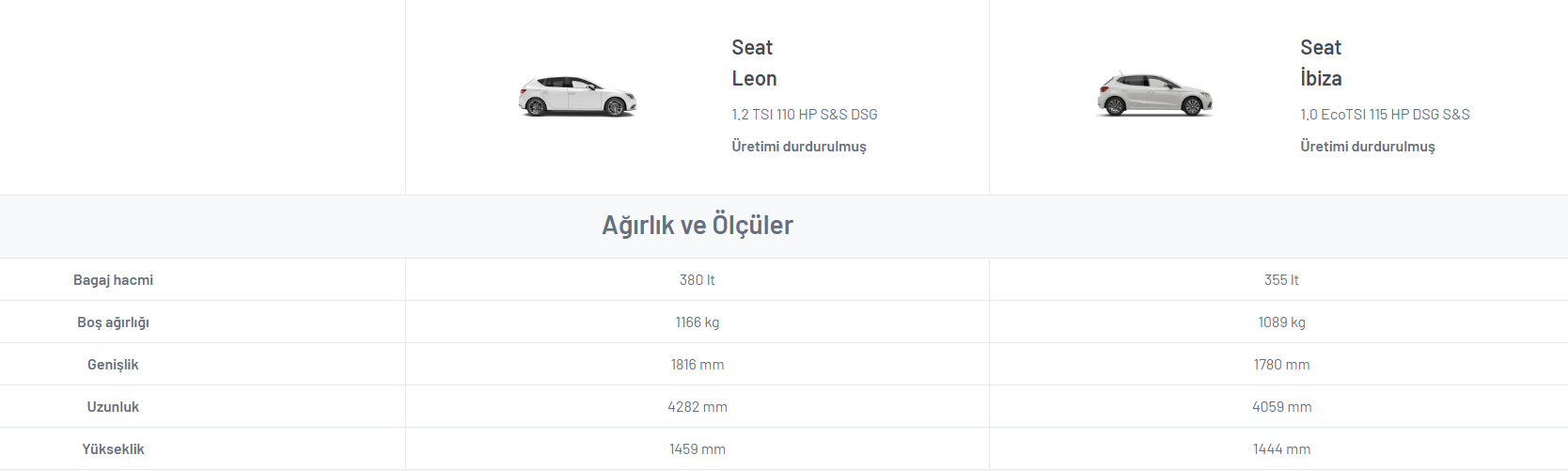The height and width of the screenshot is (471, 1568).
Task: Select the 1,0 EcoTSI 115 HP DSG S&S version
Action: 1385,115
